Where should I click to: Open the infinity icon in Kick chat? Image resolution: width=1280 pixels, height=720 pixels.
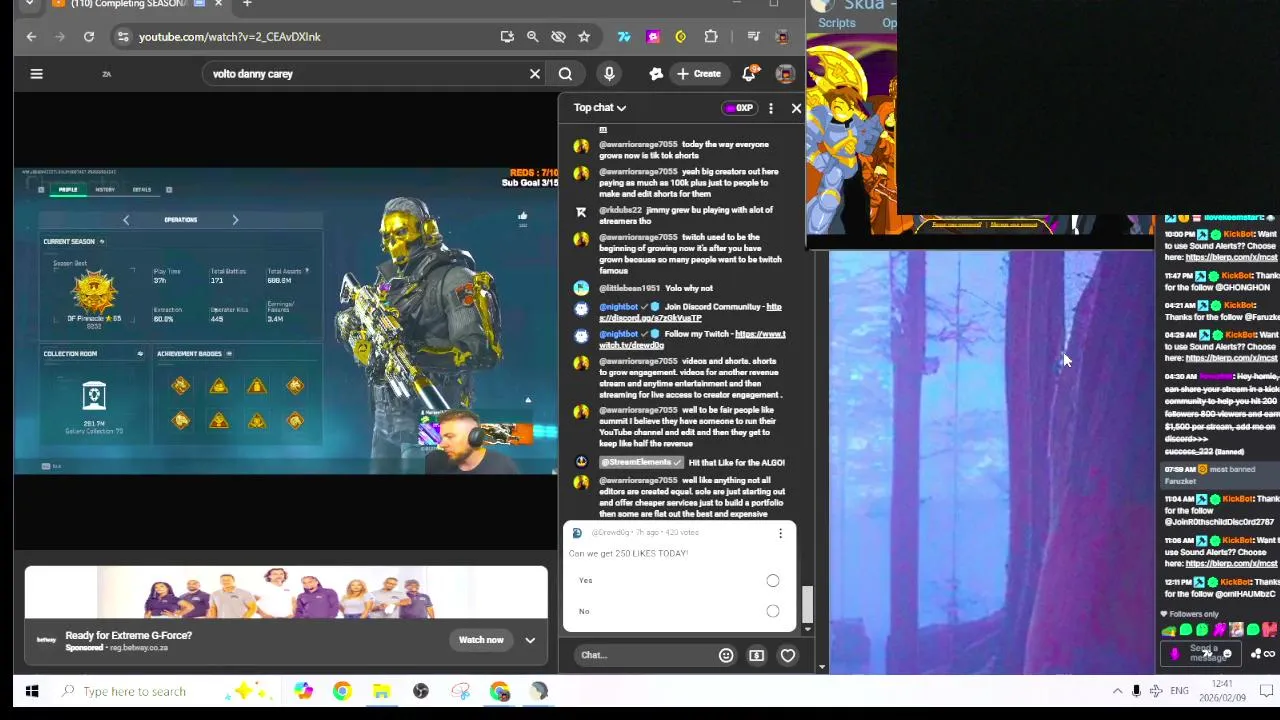(x=1269, y=654)
